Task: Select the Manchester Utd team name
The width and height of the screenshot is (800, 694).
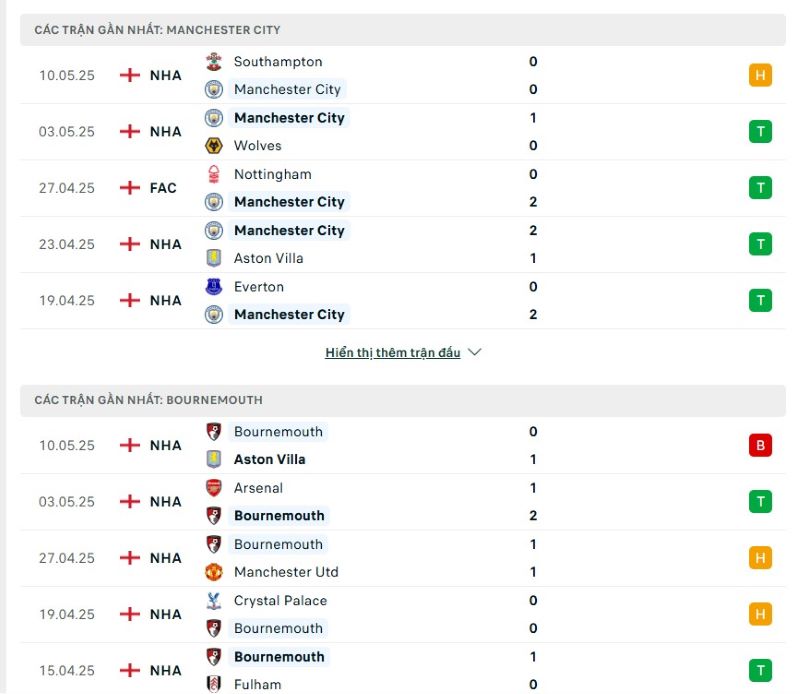Action: pyautogui.click(x=286, y=572)
